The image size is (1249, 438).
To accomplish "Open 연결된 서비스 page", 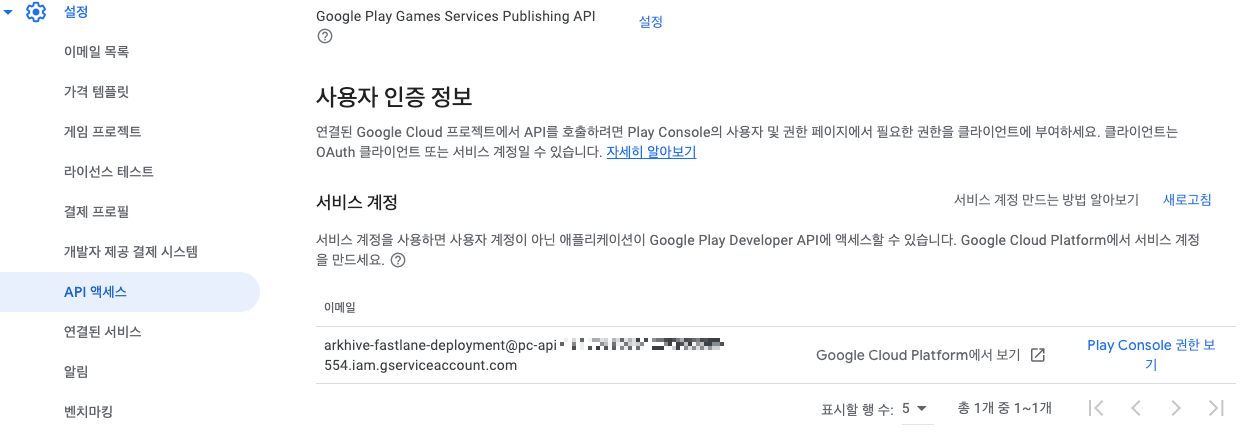I will [102, 332].
